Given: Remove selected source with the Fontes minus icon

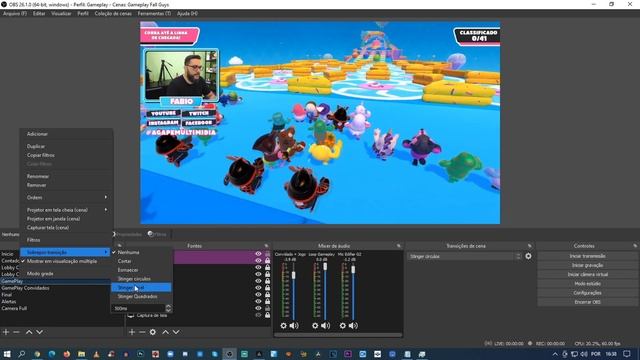Looking at the screenshot, I should click(x=142, y=332).
